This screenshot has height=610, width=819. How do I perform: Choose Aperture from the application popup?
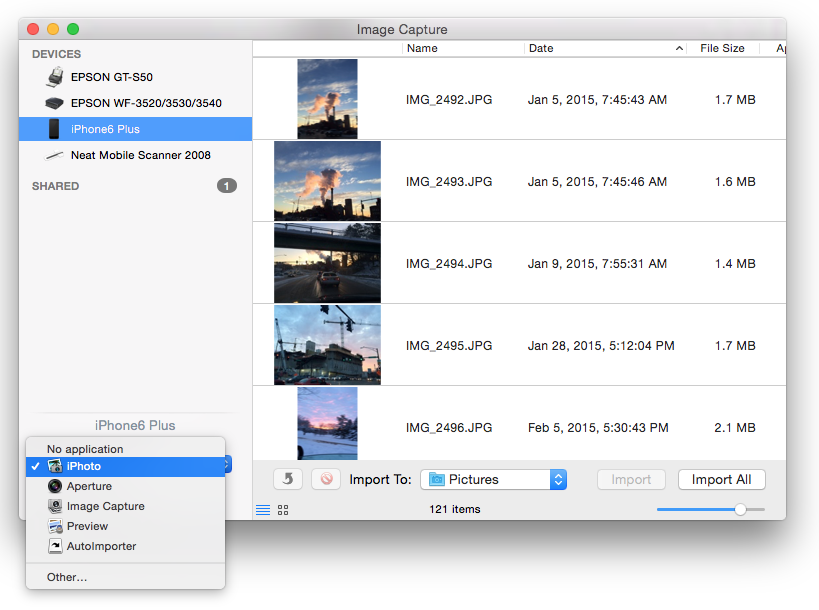(x=89, y=486)
